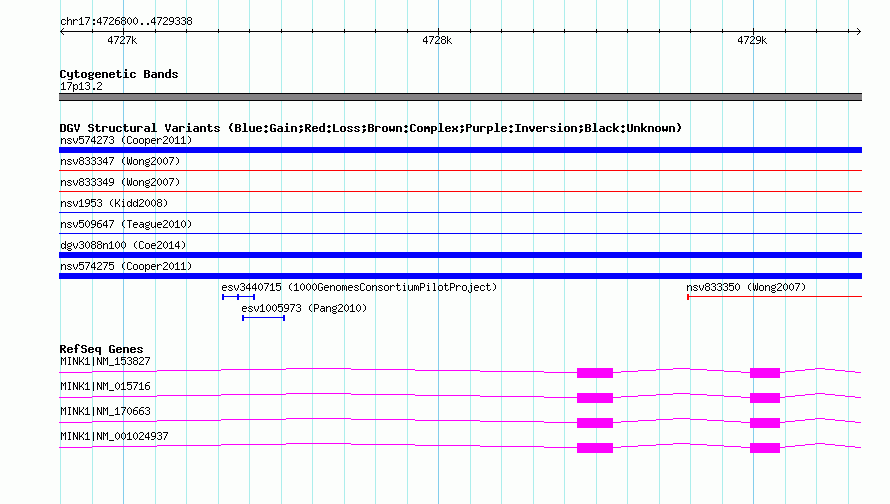The image size is (890, 504).
Task: Click the Cytogenetic Bands track title
Action: point(119,74)
